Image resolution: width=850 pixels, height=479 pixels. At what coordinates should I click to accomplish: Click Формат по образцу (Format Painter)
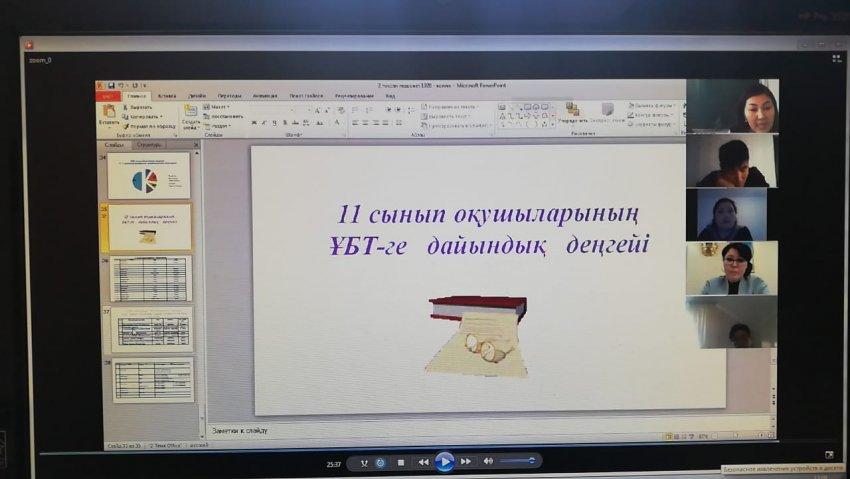149,126
